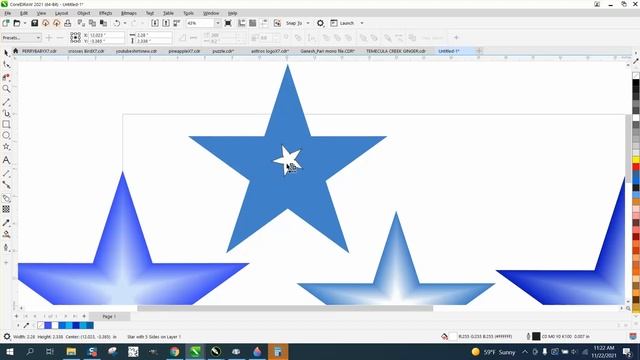The image size is (640, 360).
Task: Click the New document icon
Action: tap(6, 23)
